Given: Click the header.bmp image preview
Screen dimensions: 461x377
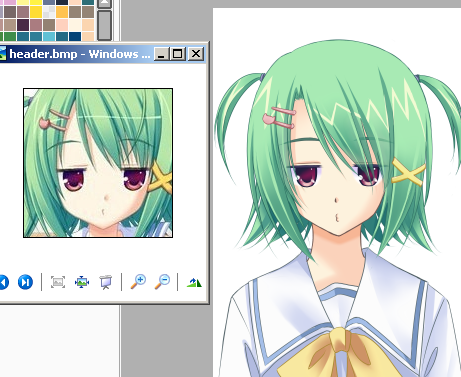Looking at the screenshot, I should coord(98,163).
